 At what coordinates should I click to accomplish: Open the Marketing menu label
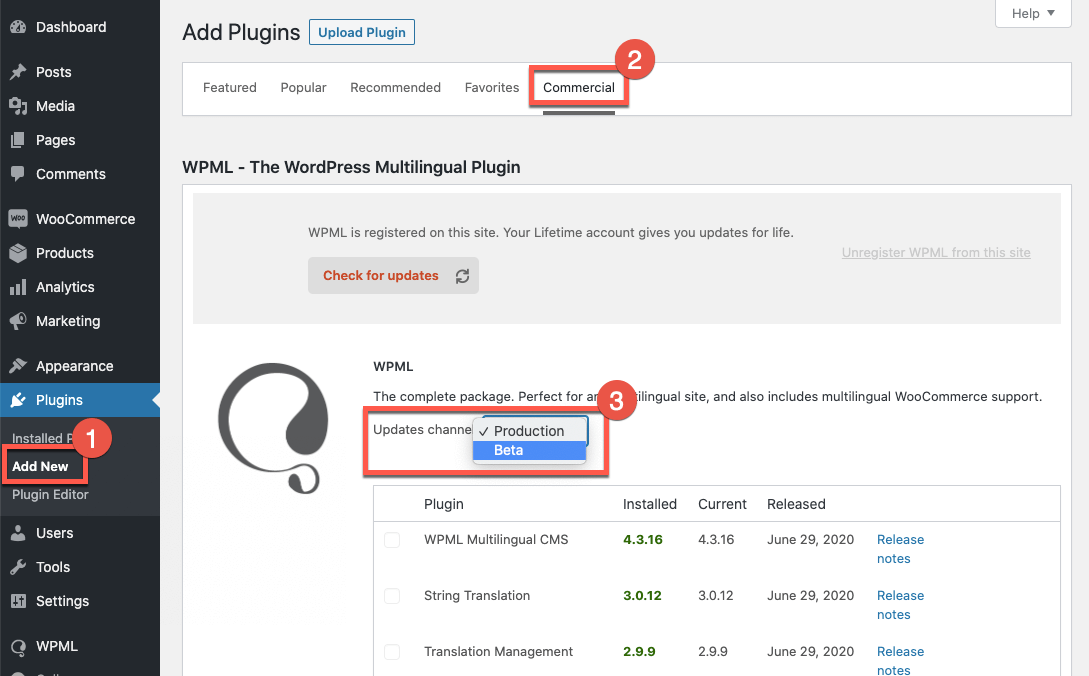[68, 321]
